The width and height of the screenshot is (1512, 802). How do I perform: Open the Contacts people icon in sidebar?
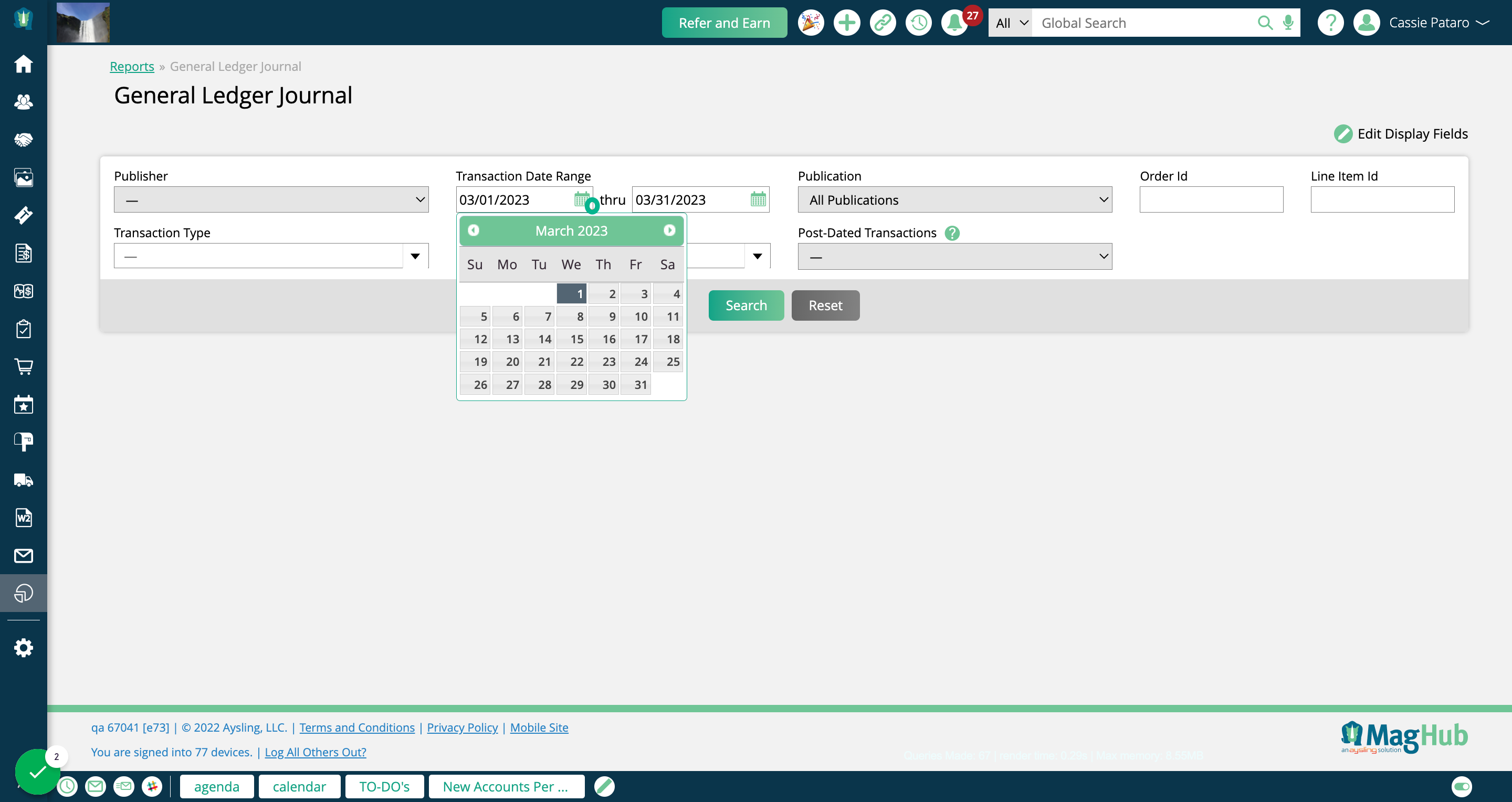[24, 101]
